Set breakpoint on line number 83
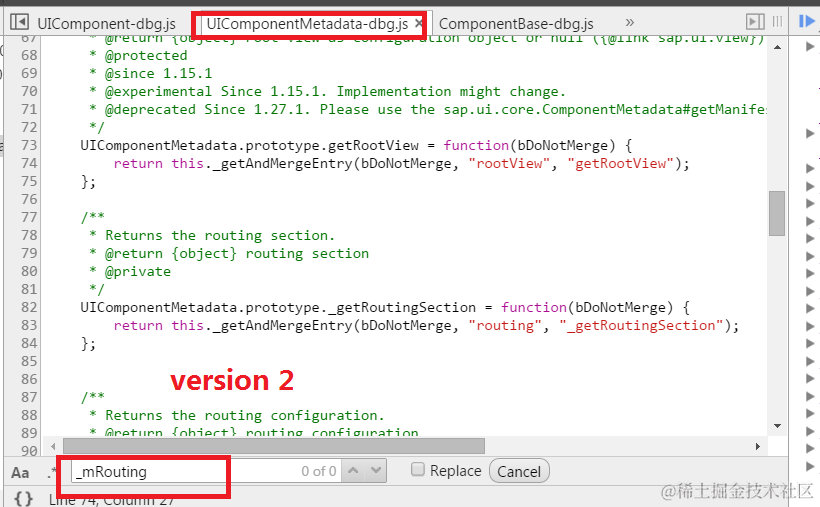This screenshot has width=820, height=507. pos(29,325)
